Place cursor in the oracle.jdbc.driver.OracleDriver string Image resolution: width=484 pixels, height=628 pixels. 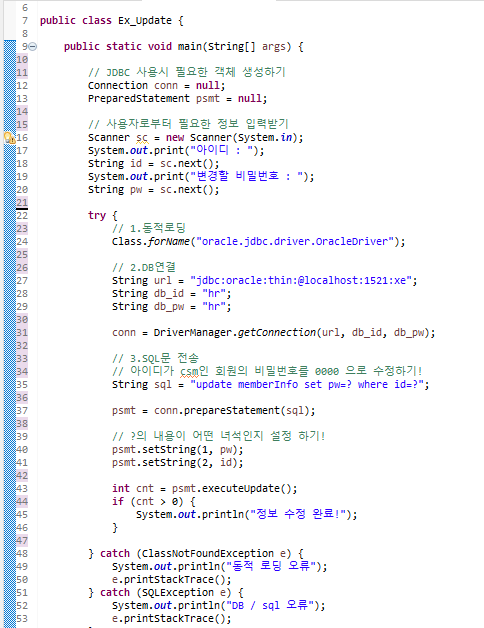(x=295, y=242)
